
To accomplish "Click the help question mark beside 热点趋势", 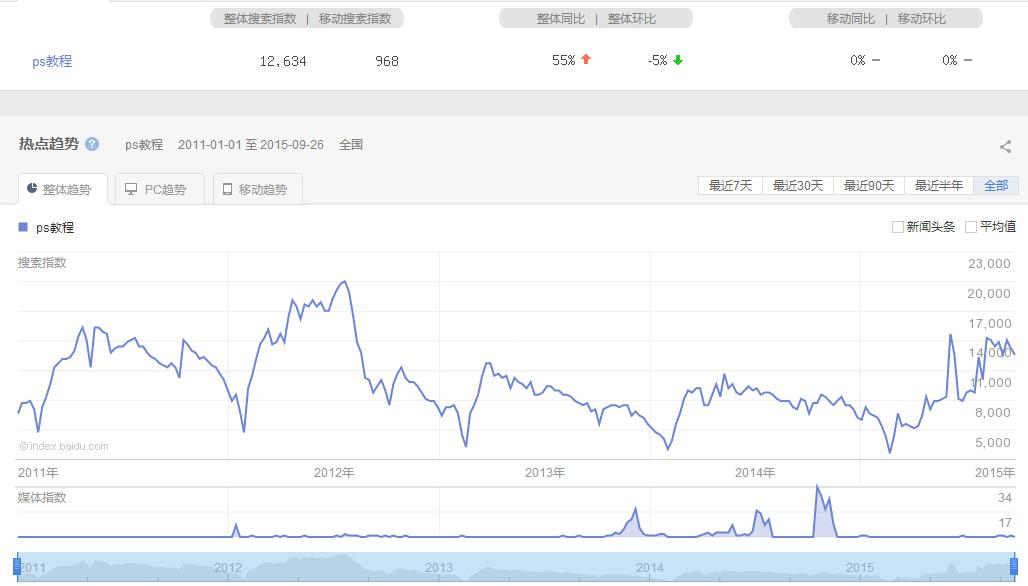I will pos(92,144).
